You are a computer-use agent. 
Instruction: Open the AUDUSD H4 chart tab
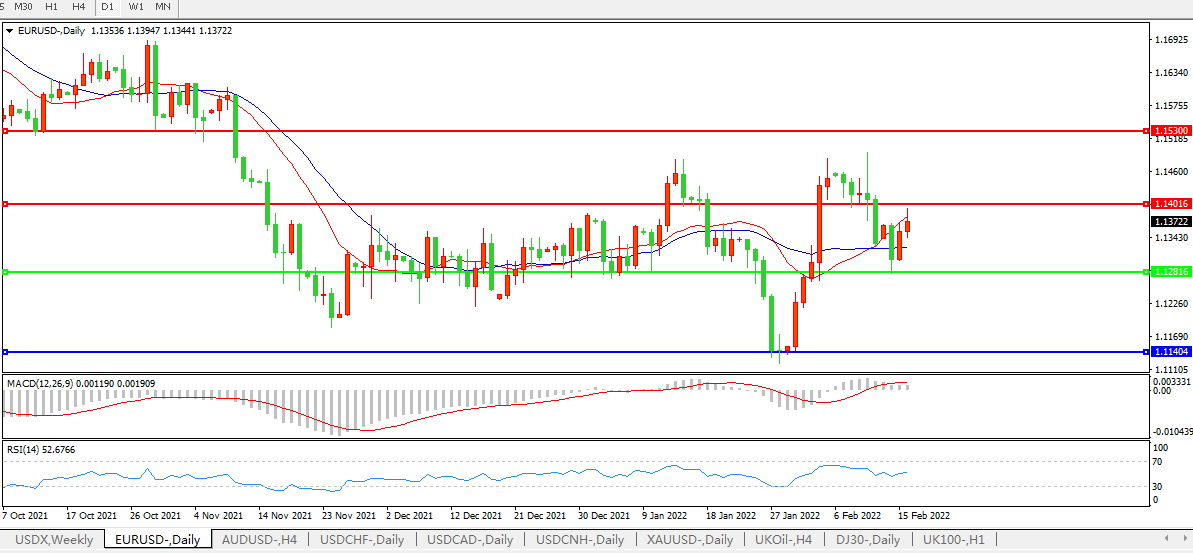259,540
